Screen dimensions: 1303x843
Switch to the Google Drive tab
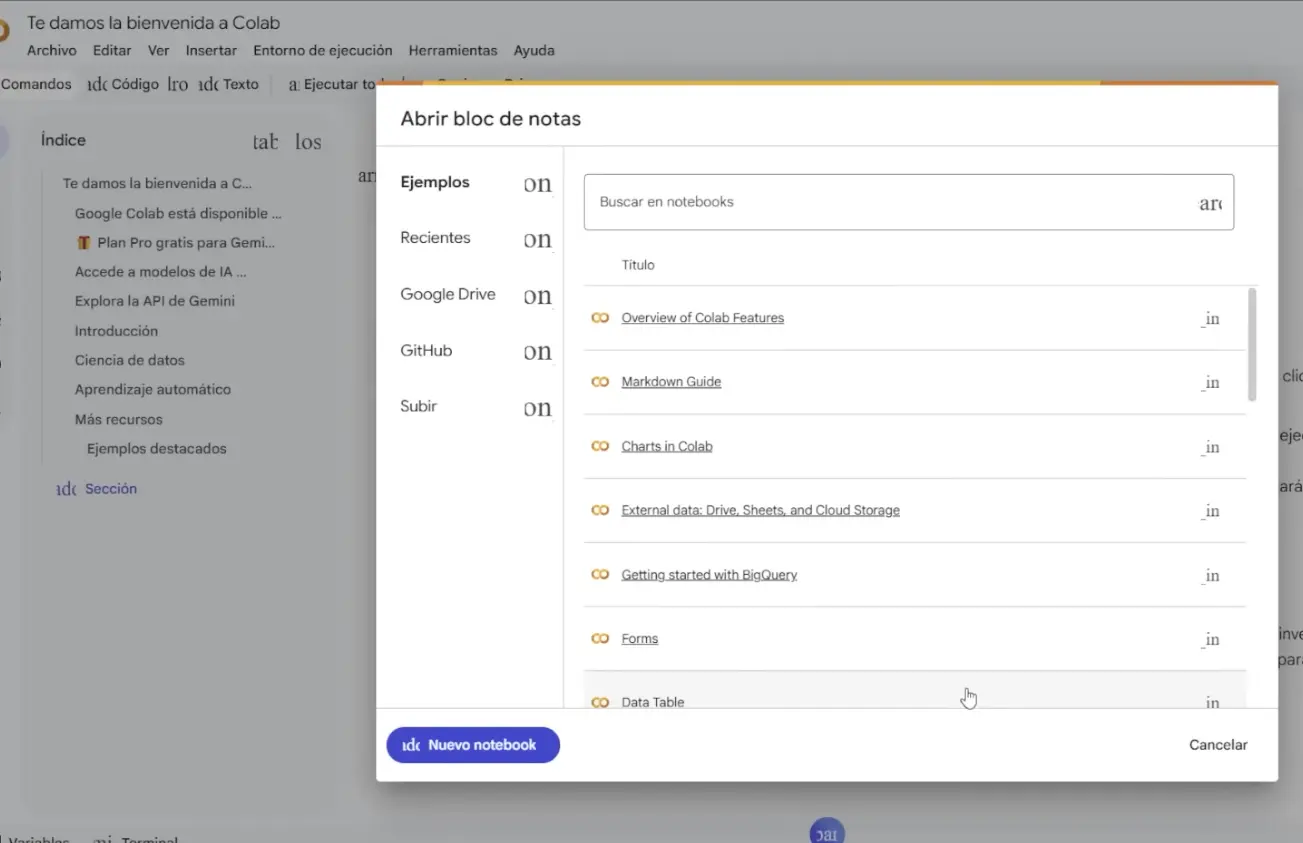pos(448,294)
